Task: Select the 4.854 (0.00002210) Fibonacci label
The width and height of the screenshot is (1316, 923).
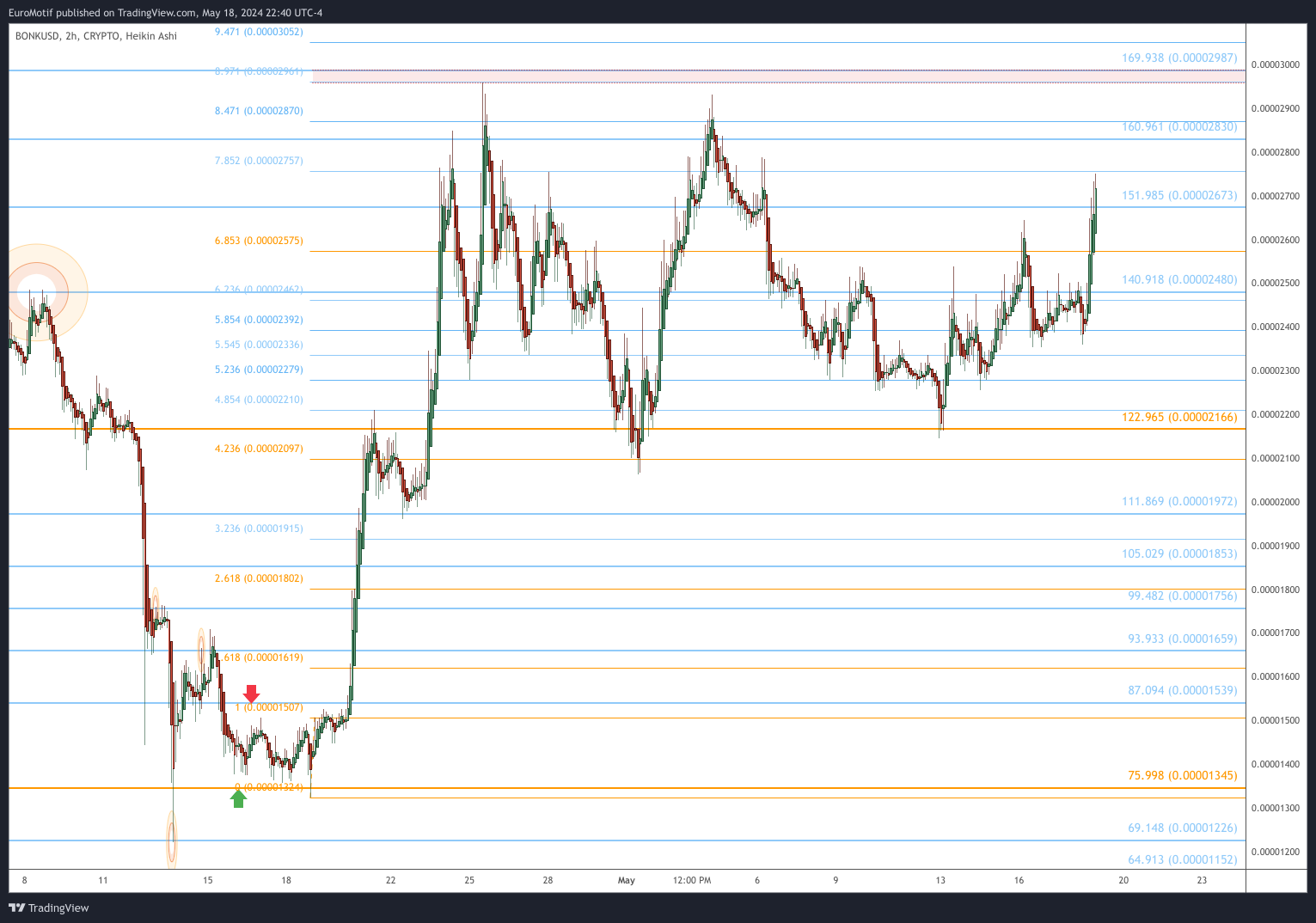Action: (259, 400)
